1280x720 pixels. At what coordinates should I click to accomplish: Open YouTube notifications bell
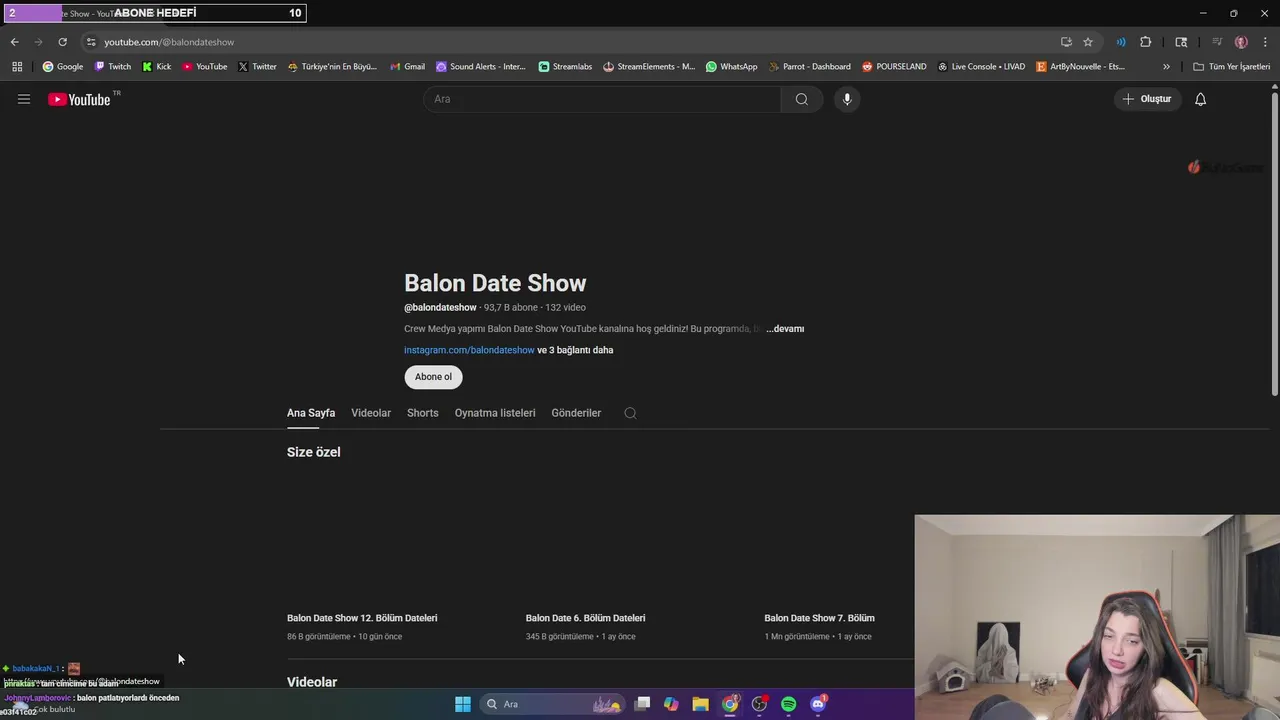[1201, 99]
